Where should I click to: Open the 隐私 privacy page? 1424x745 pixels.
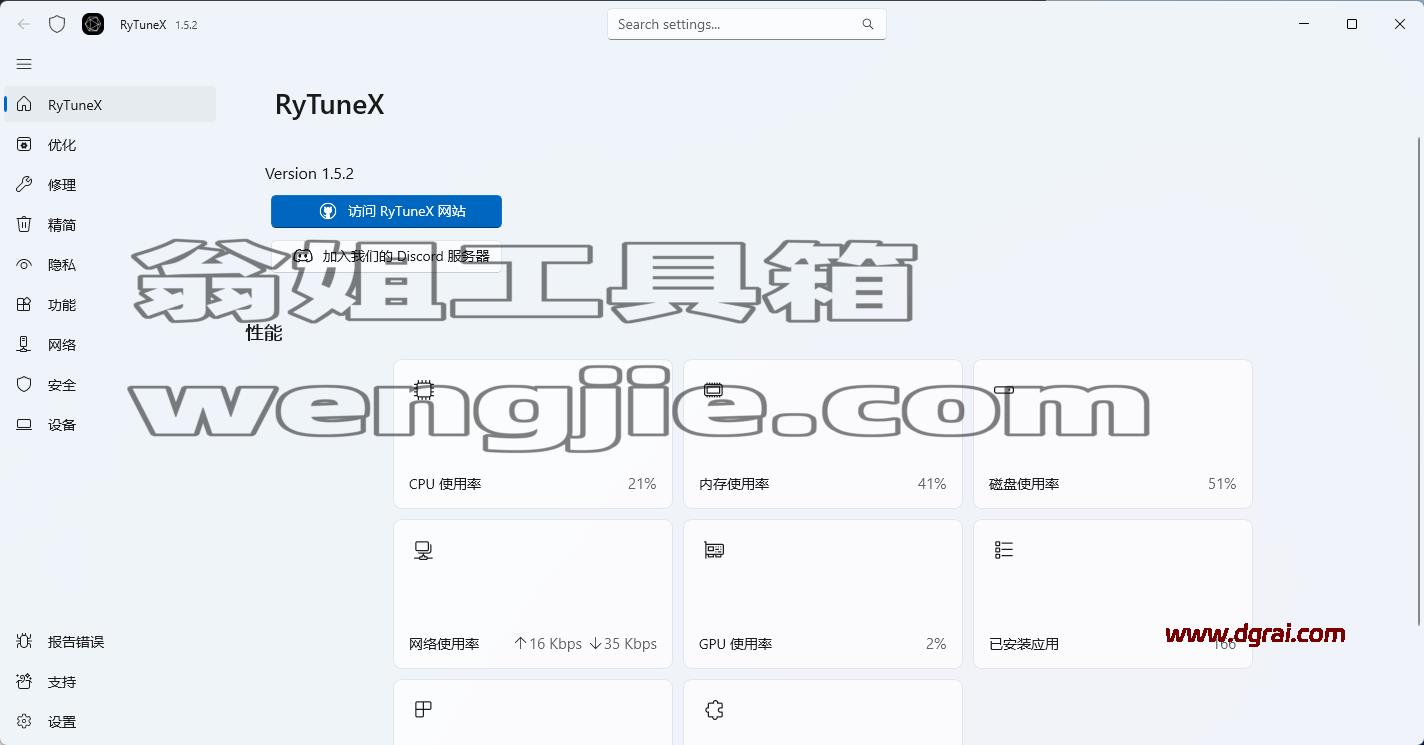pos(110,264)
